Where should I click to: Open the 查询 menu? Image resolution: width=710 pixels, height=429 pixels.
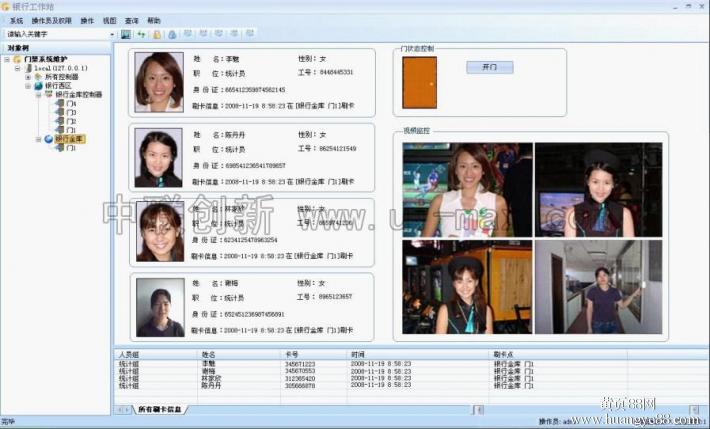pyautogui.click(x=132, y=20)
